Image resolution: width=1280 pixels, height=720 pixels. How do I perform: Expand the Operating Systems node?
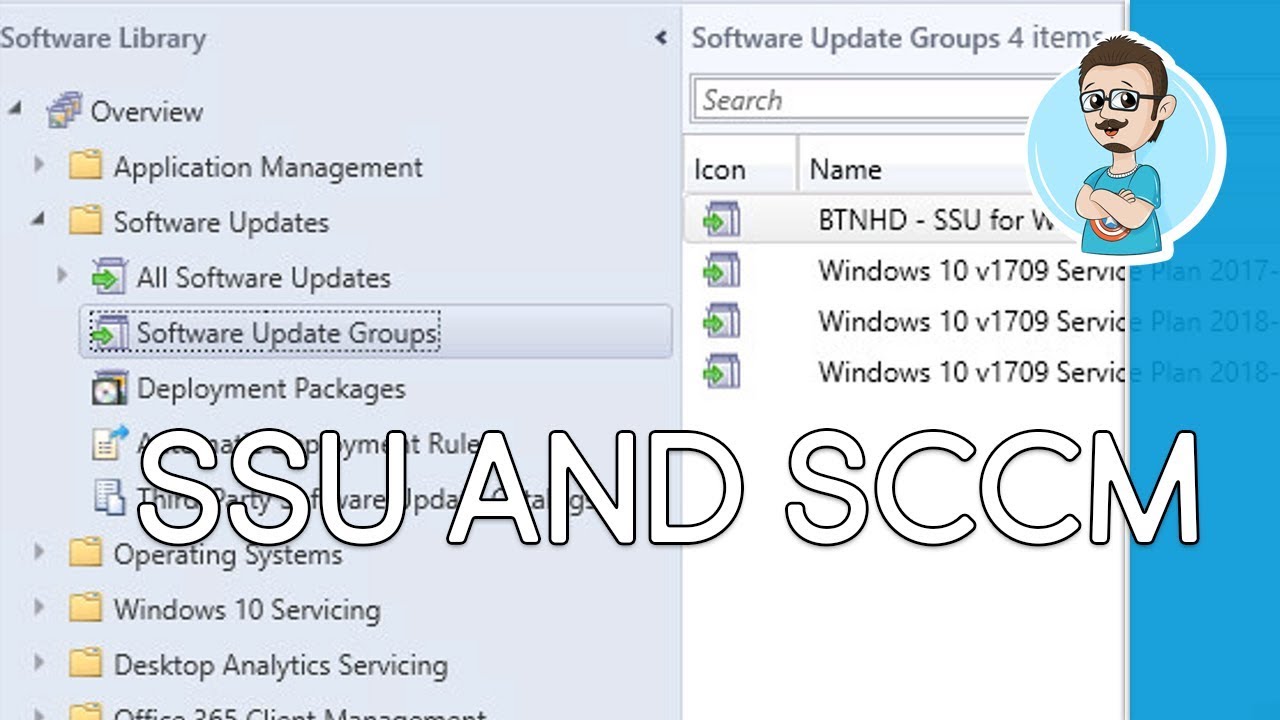(x=39, y=551)
